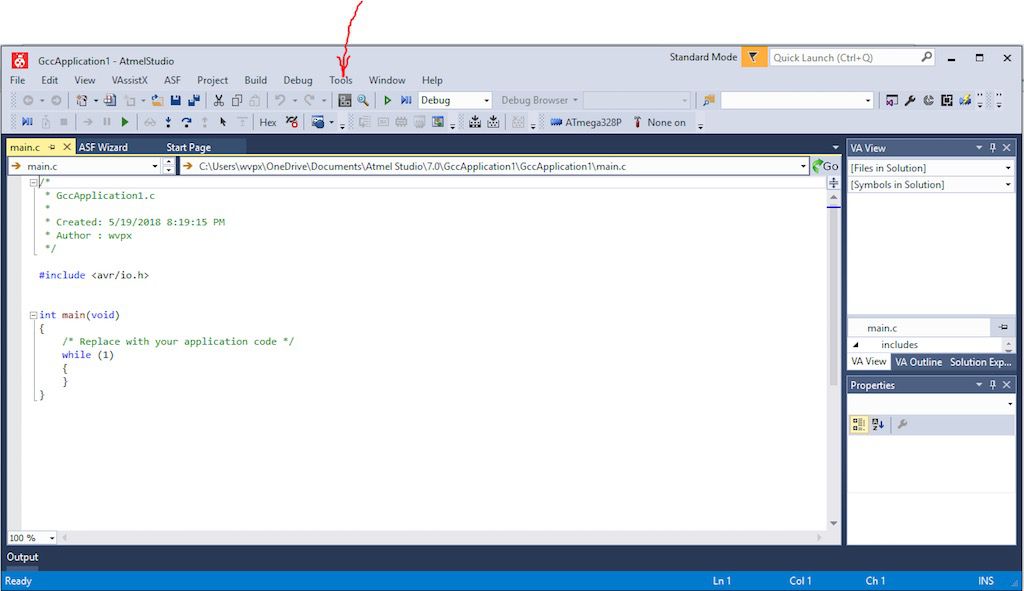Switch to the VA Outline tab
Viewport: 1024px width, 591px height.
(918, 362)
